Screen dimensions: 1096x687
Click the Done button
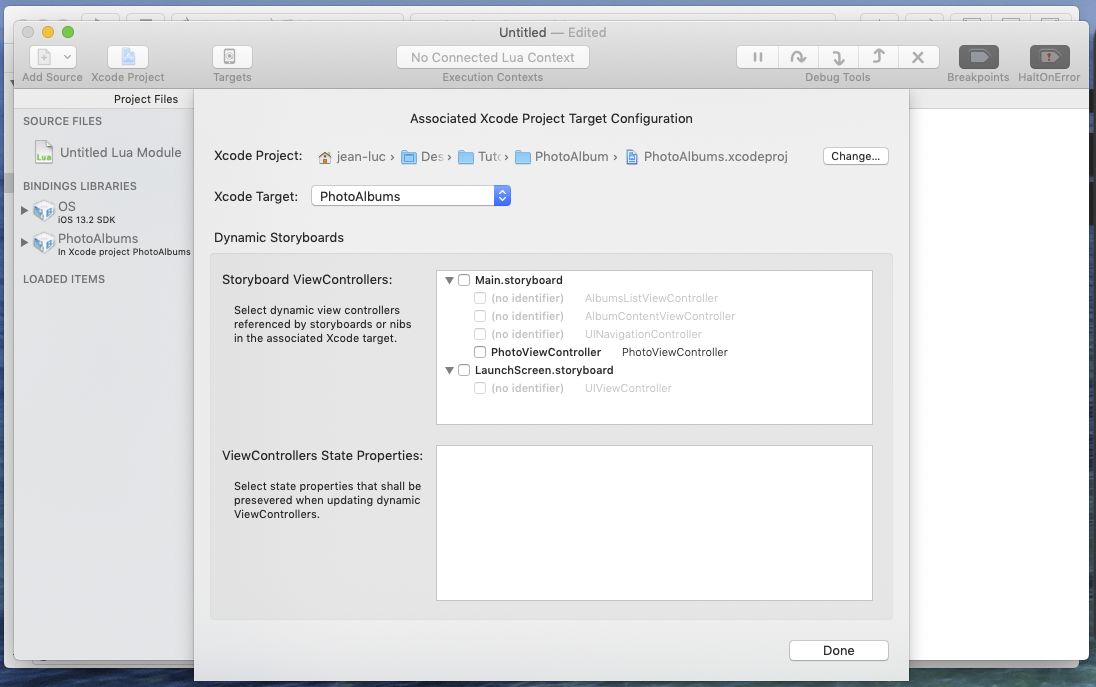(x=839, y=651)
